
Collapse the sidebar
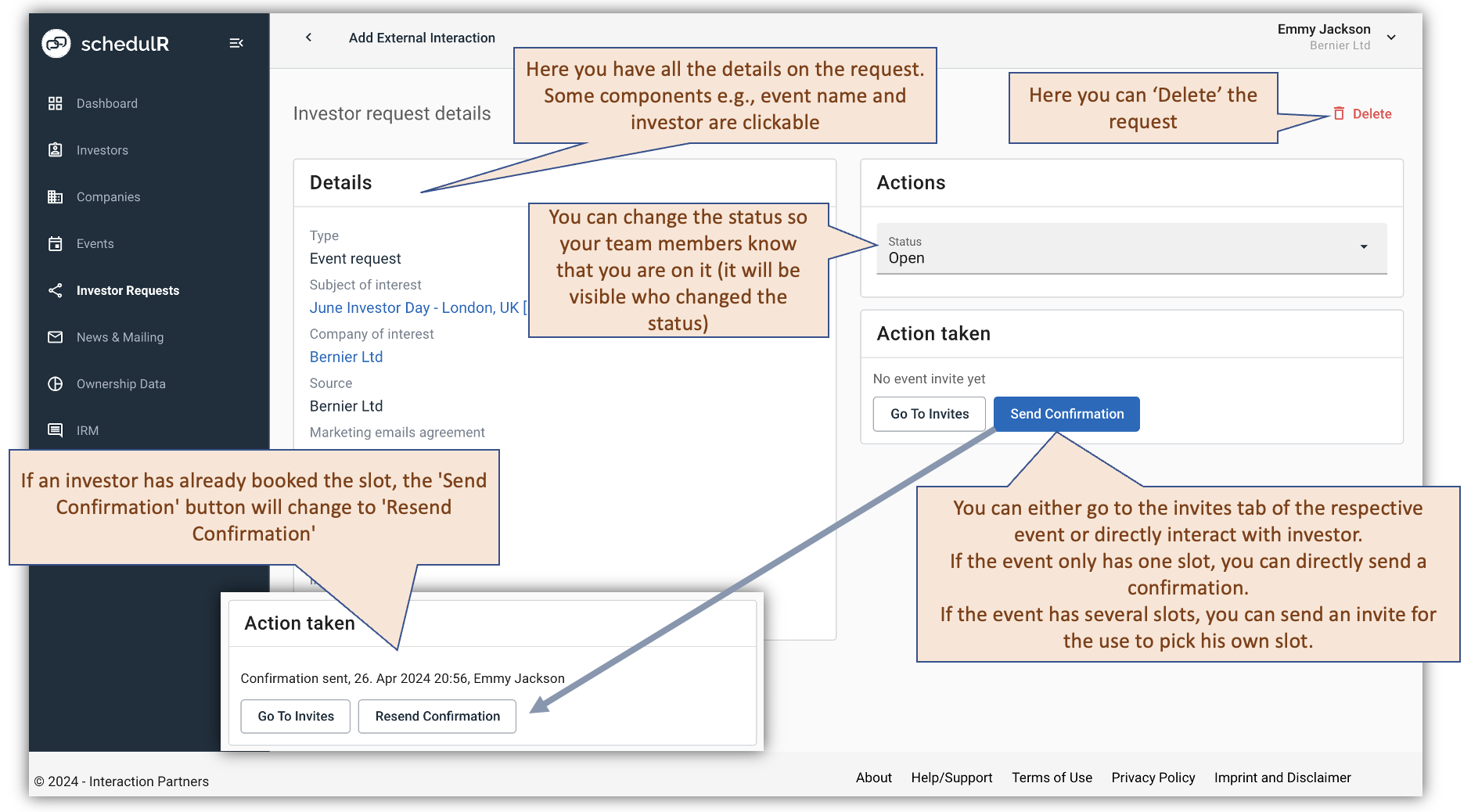pos(236,43)
